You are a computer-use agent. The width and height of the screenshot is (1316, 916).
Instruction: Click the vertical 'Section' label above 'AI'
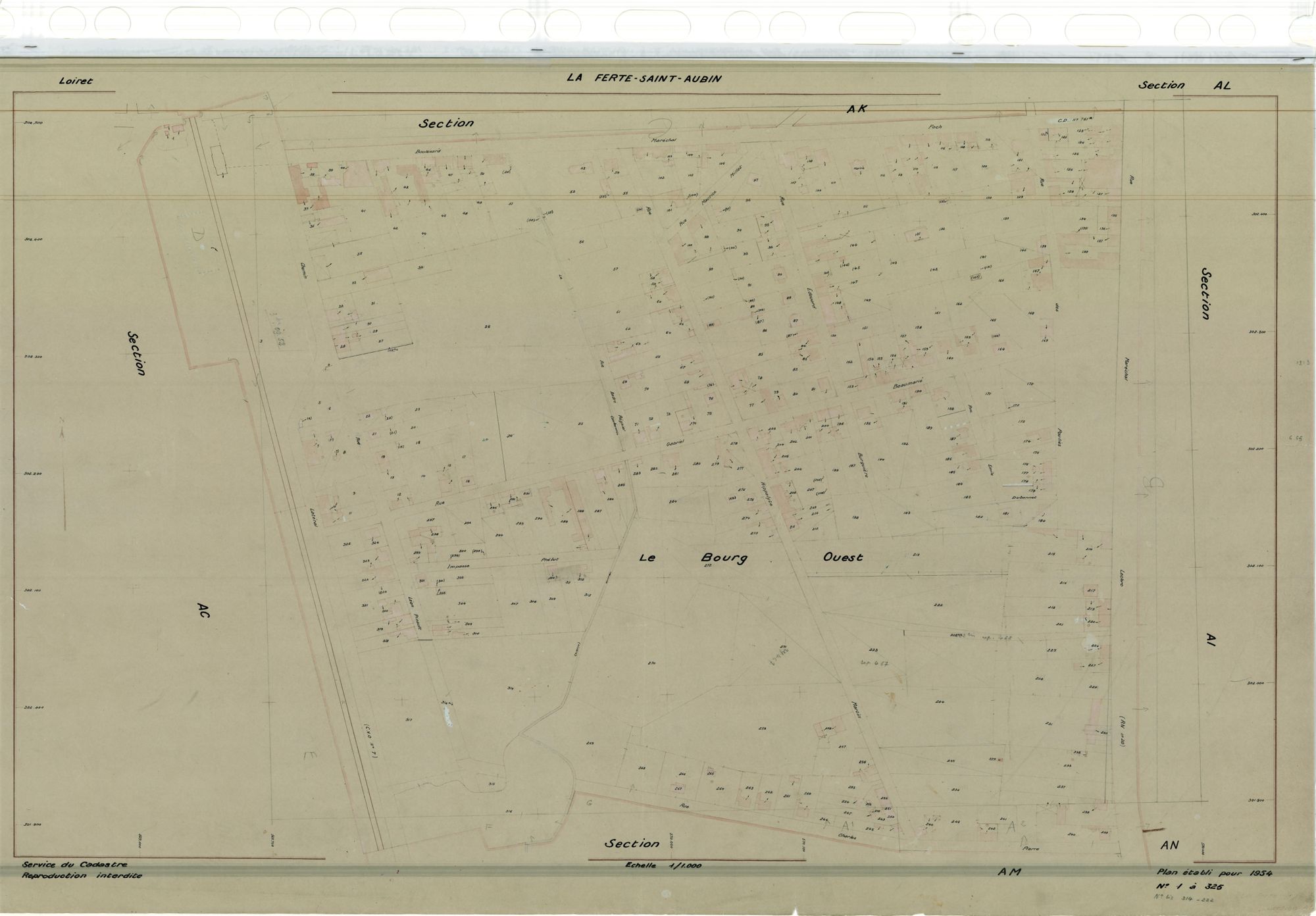pyautogui.click(x=1206, y=293)
